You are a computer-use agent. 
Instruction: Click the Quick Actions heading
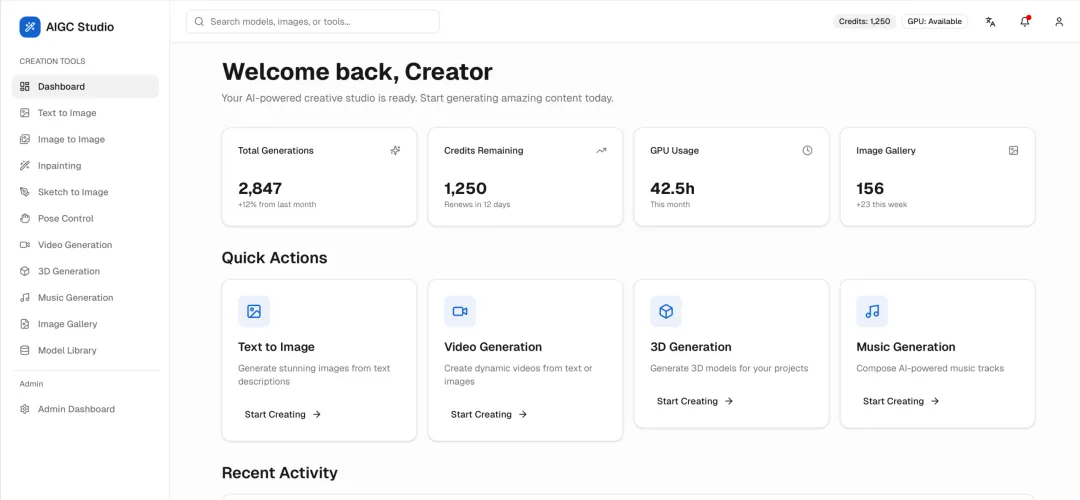pos(274,258)
